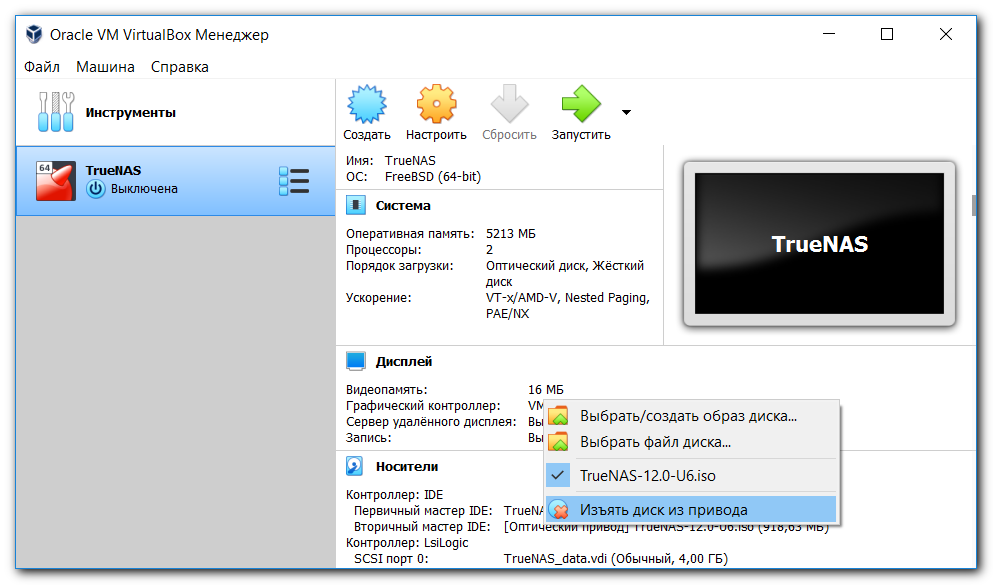This screenshot has width=993, height=585.
Task: Click the Дисплей section header
Action: tap(404, 362)
